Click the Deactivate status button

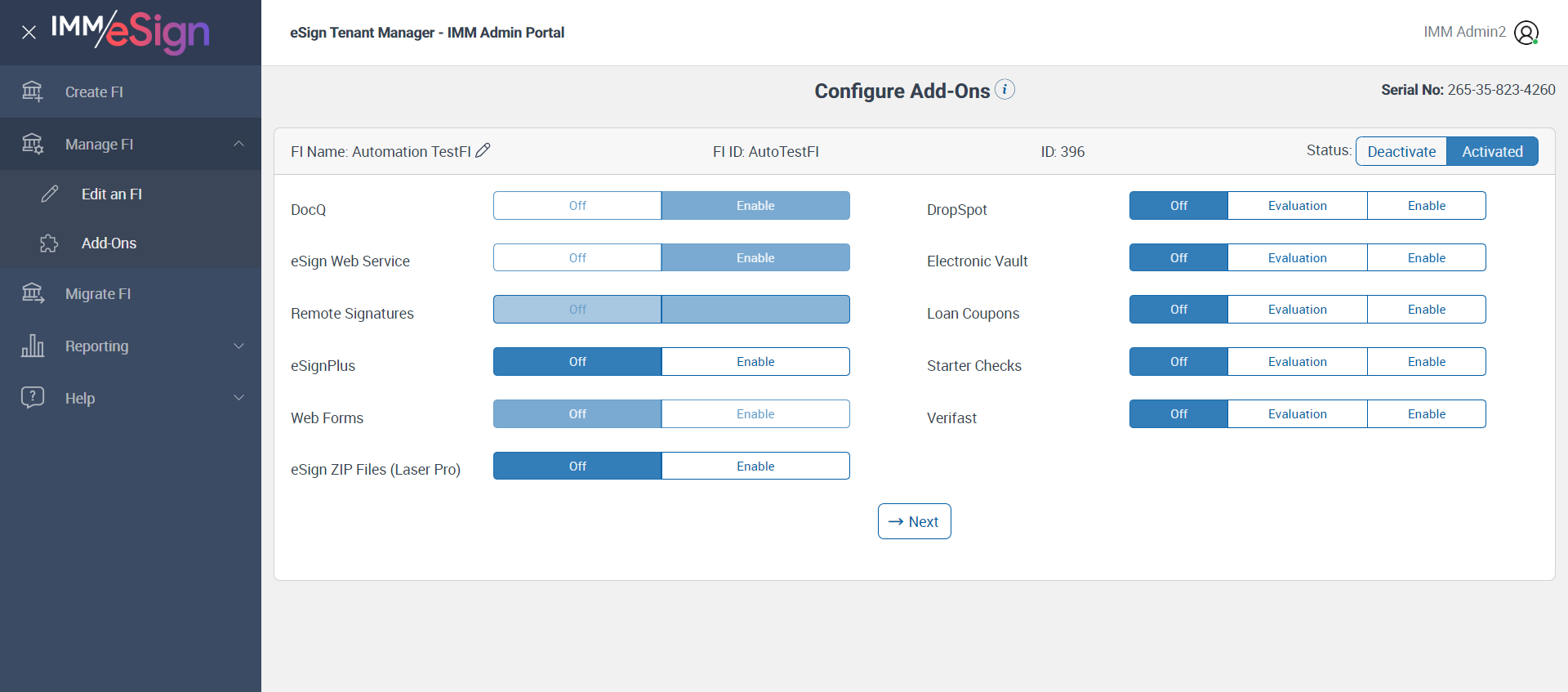click(x=1401, y=152)
